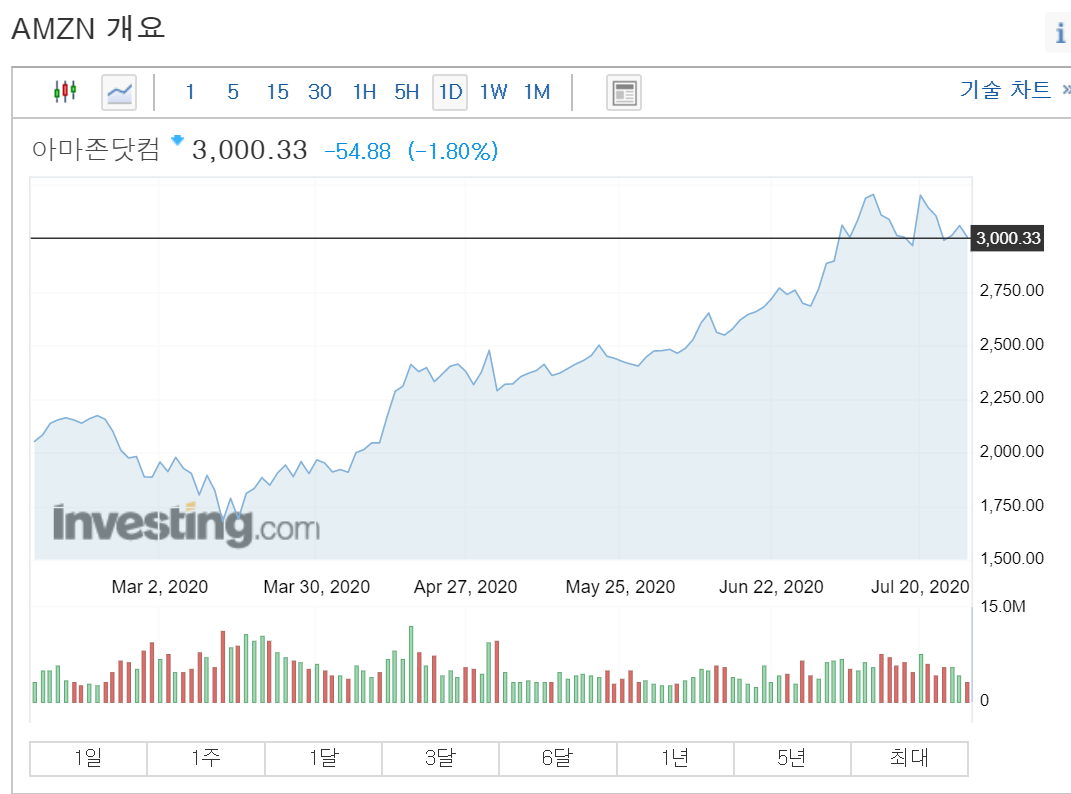Viewport: 1071px width, 794px height.
Task: Click the -54.88 price change value
Action: pos(357,151)
